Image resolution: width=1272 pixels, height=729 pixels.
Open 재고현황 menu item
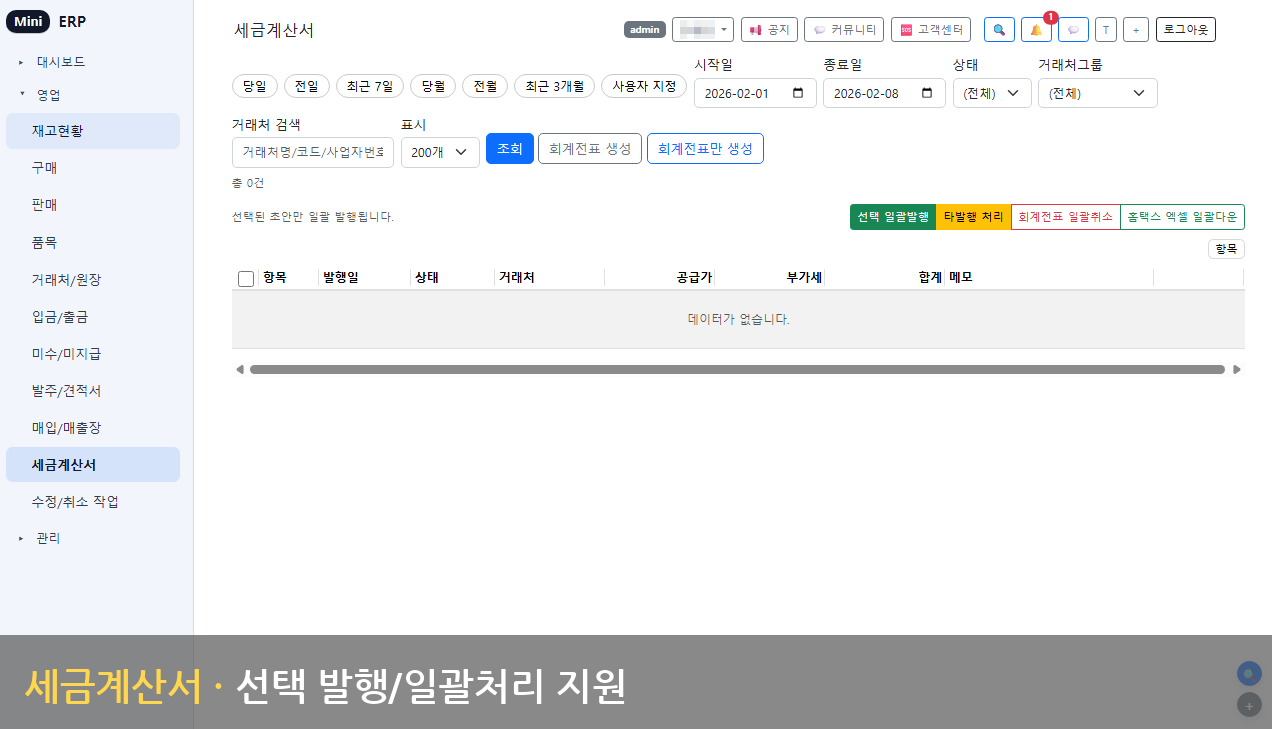coord(93,131)
